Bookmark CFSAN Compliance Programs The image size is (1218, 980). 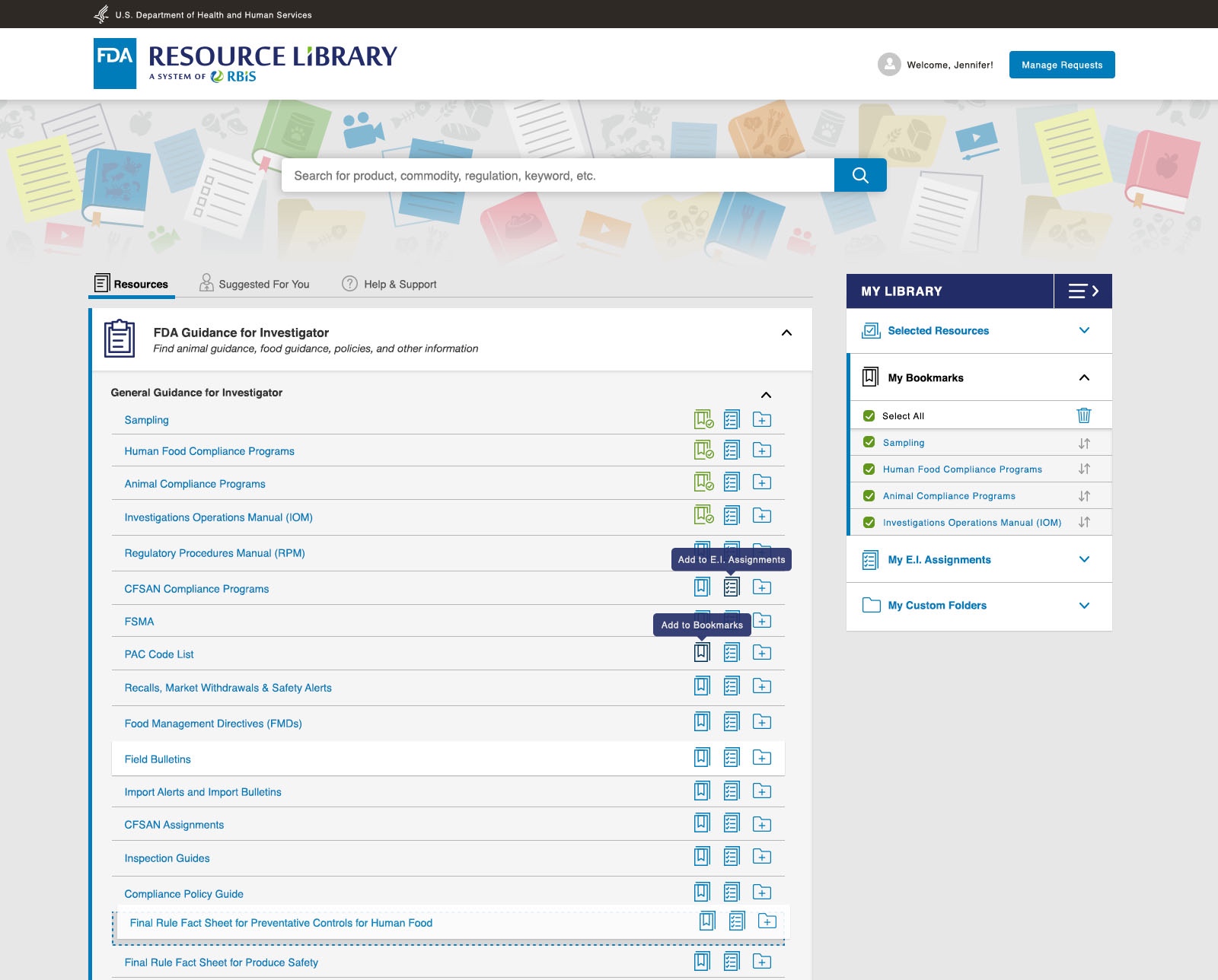pyautogui.click(x=702, y=587)
